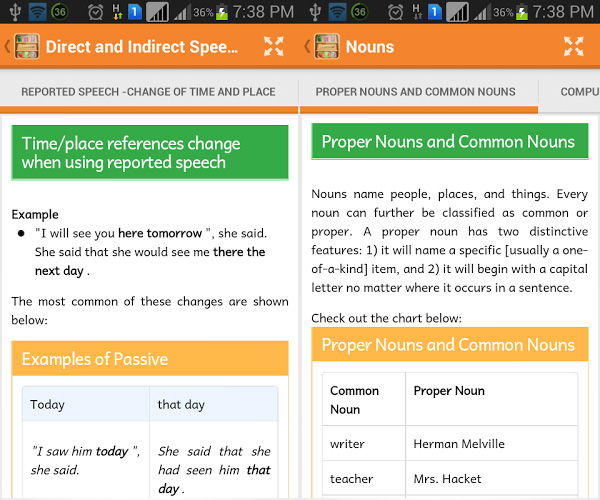Tap the alarm clock icon in left status bar
The height and width of the screenshot is (500, 600).
coord(95,12)
